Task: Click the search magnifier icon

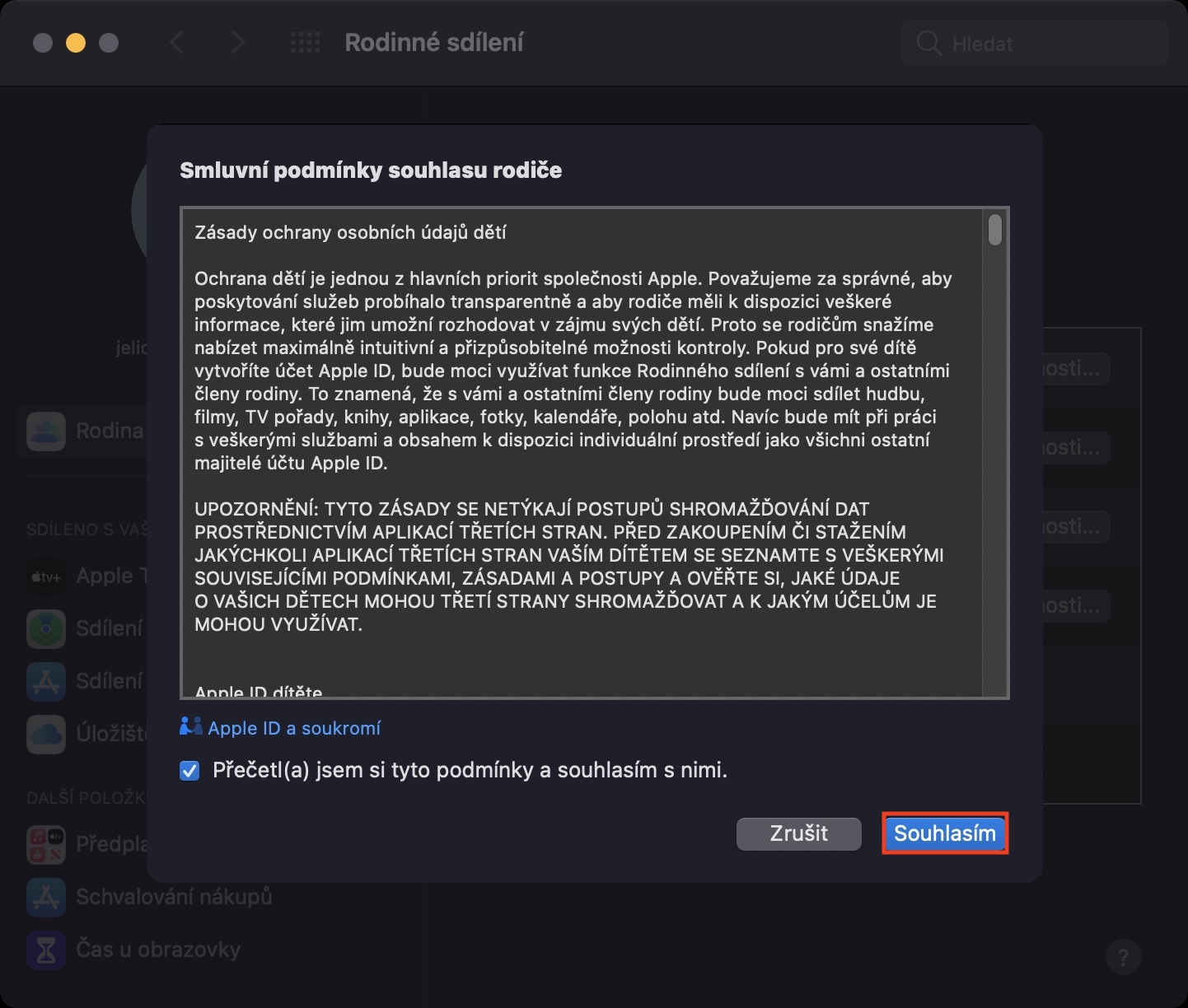Action: coord(928,44)
